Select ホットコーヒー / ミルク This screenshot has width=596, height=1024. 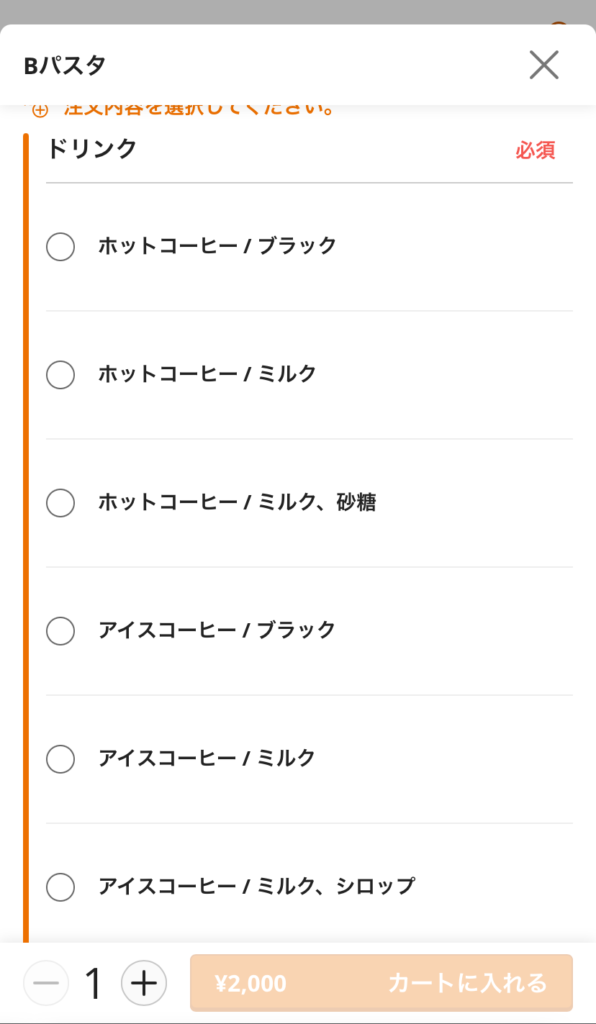60,375
